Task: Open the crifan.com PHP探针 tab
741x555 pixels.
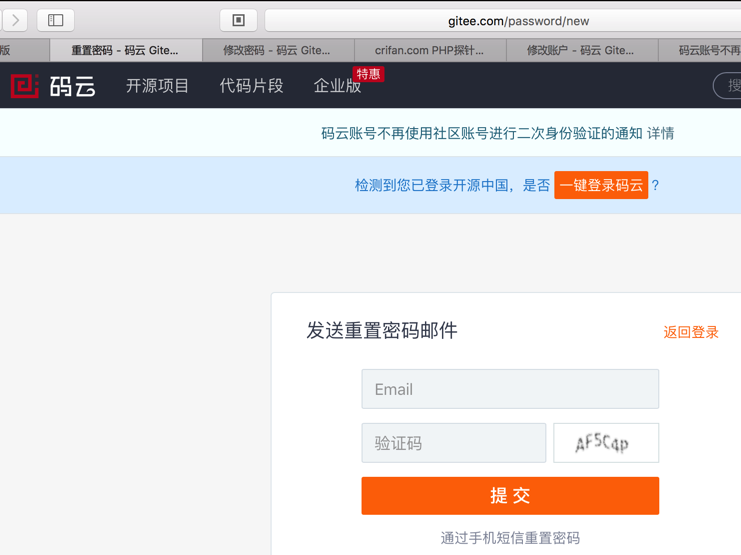Action: pos(430,50)
